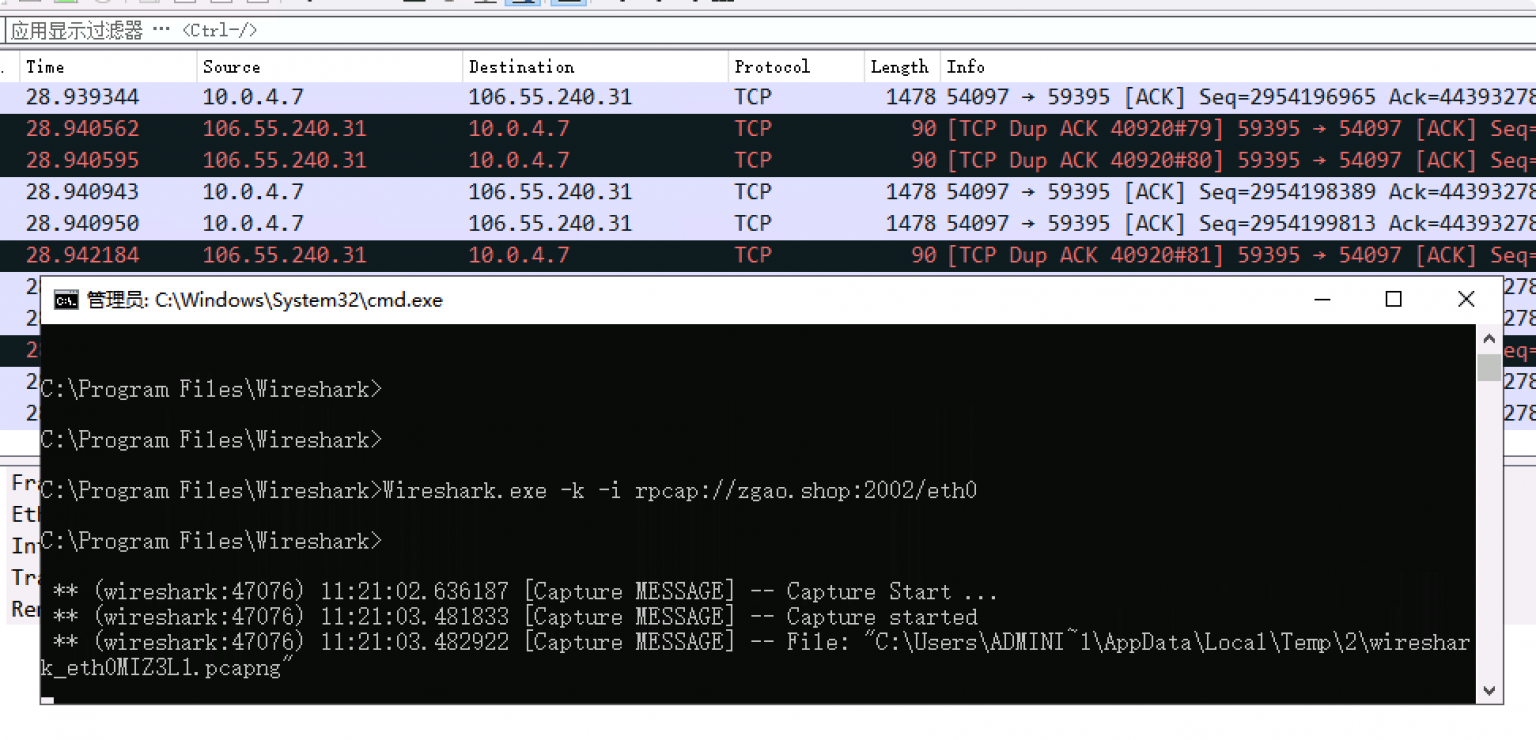Zoom in on the packet list
This screenshot has height=740, width=1536.
pos(622,4)
